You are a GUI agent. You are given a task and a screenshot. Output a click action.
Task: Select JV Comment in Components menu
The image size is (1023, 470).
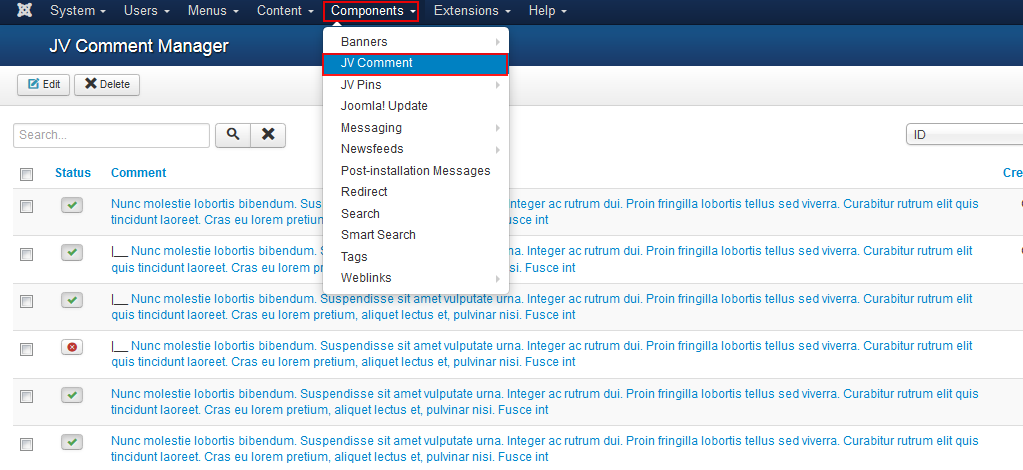pos(416,64)
